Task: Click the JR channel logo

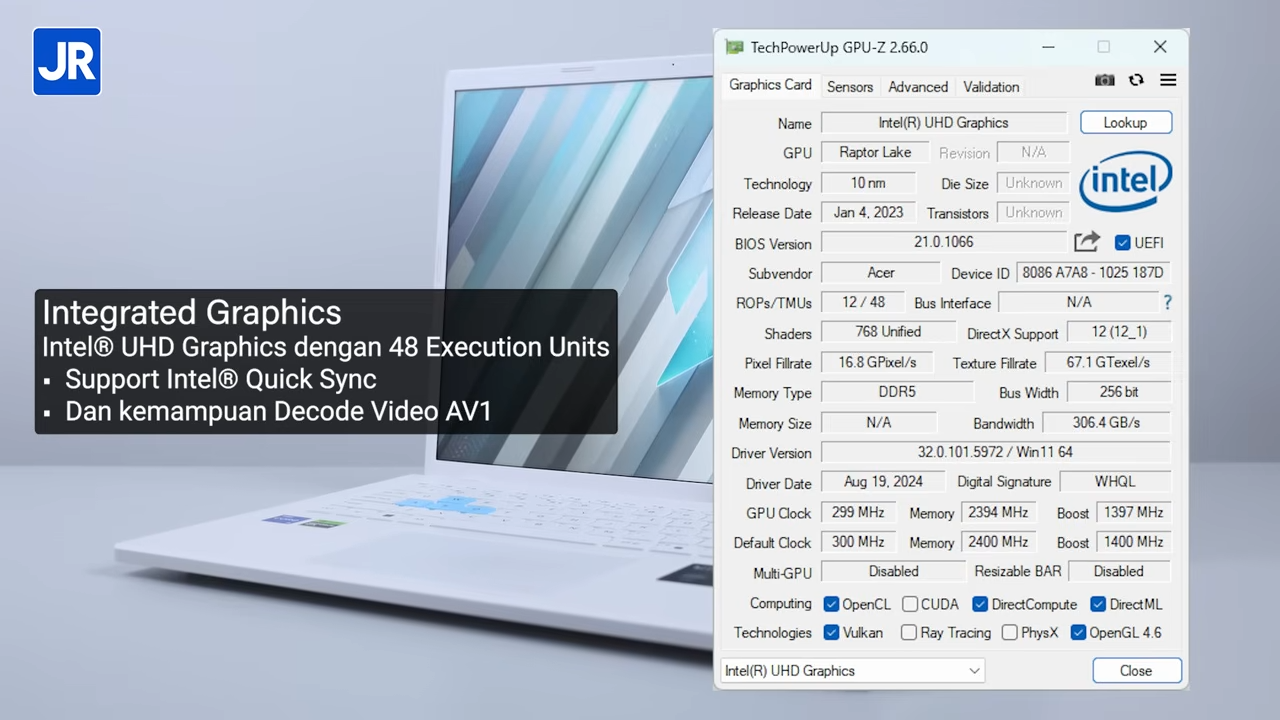Action: pyautogui.click(x=67, y=62)
